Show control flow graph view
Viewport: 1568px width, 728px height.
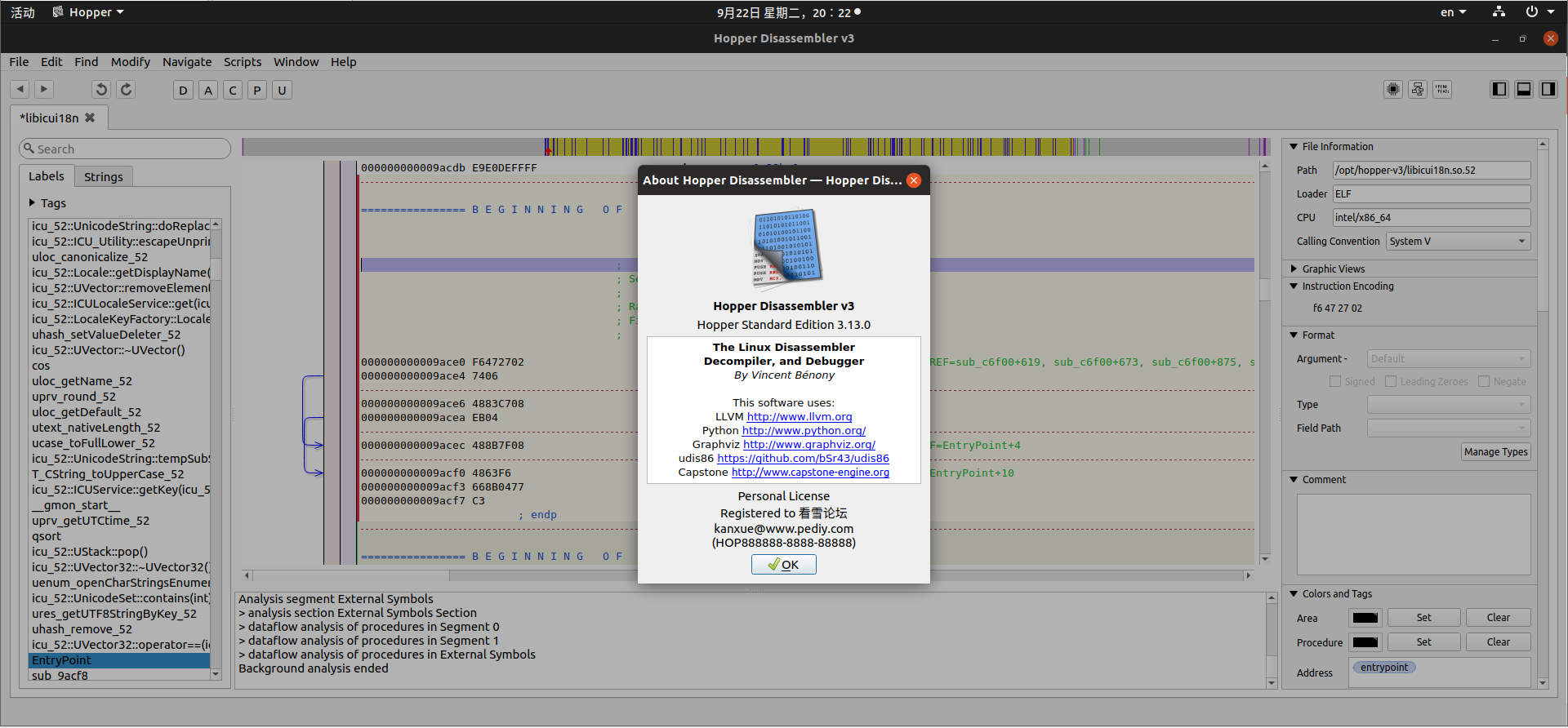tap(1418, 90)
